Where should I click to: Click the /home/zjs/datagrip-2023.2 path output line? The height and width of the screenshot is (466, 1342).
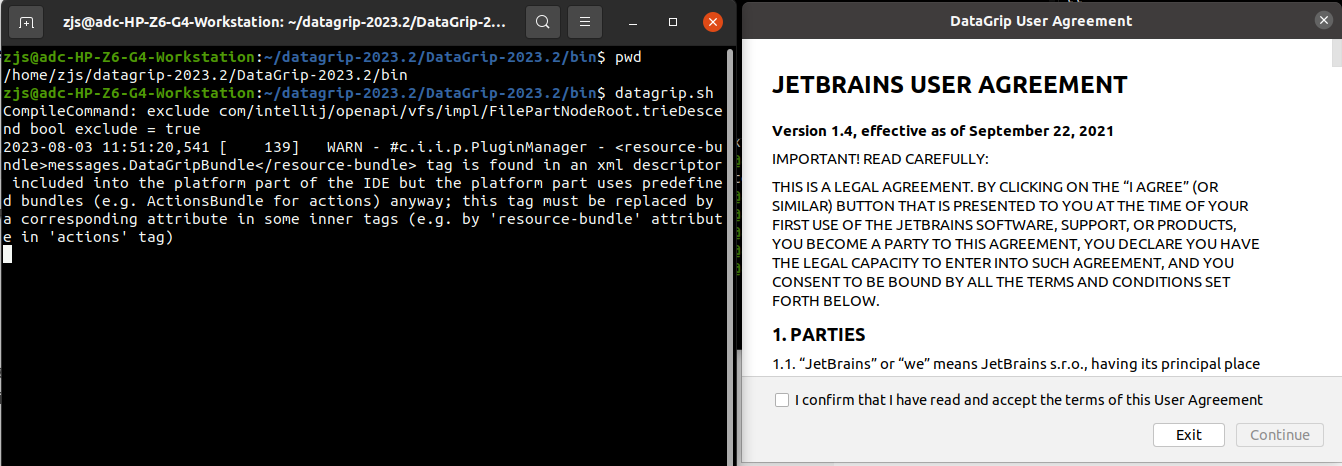pos(205,75)
